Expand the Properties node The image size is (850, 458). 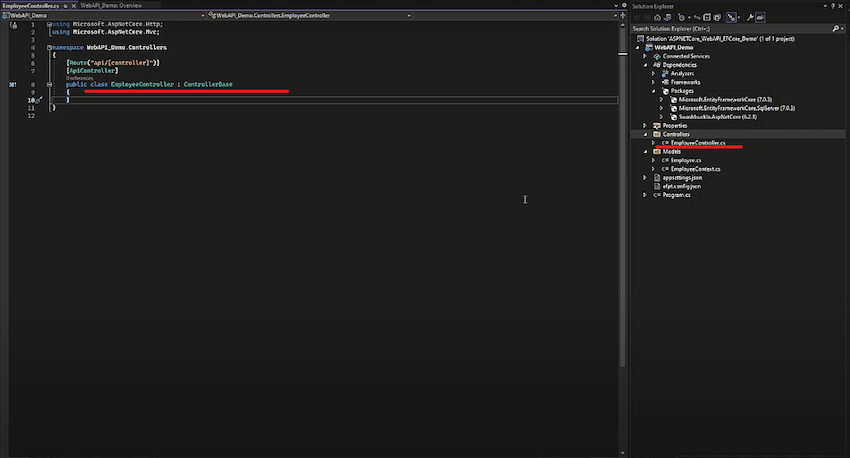tap(645, 126)
